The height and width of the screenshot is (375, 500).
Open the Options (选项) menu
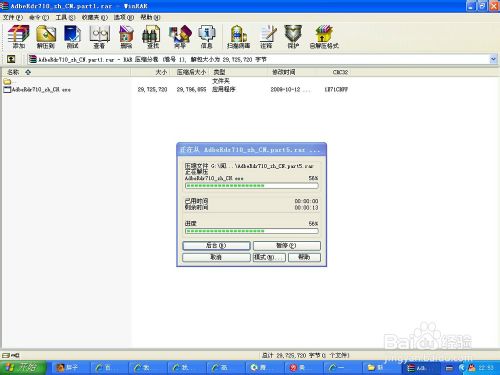click(124, 17)
